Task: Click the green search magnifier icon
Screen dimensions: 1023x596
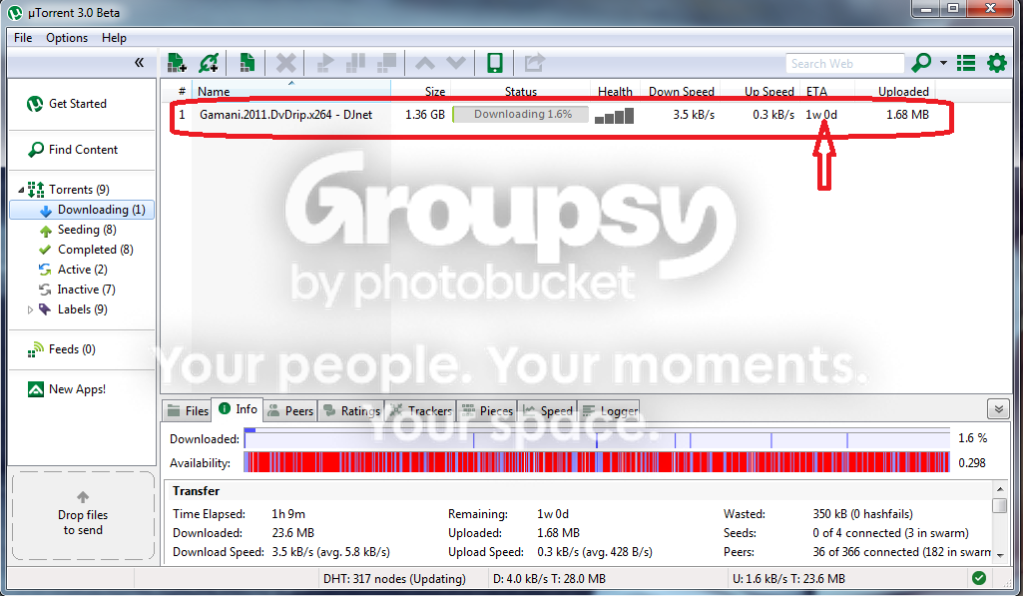Action: point(921,63)
